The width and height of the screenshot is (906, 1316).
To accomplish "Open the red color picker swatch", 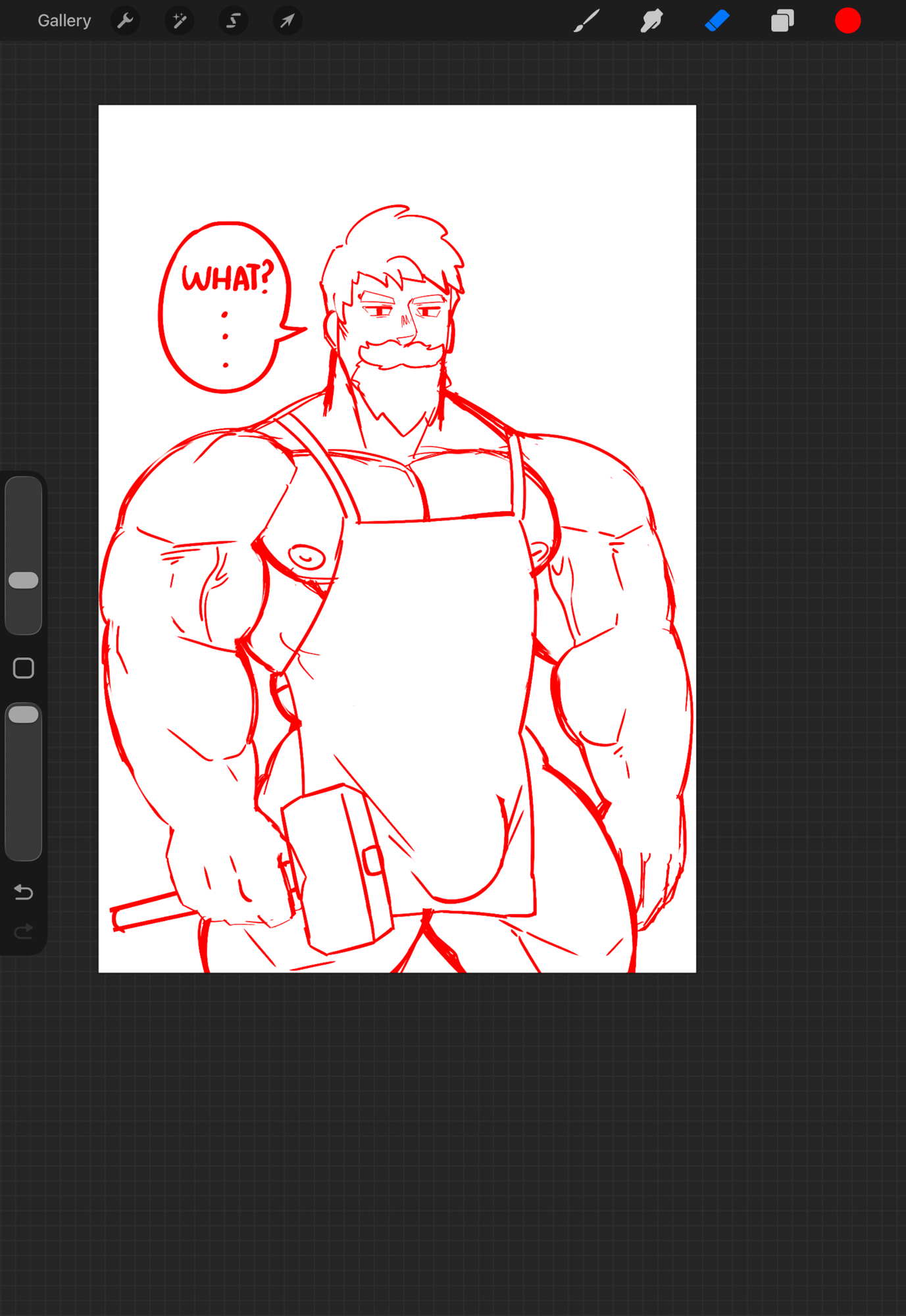I will (847, 21).
